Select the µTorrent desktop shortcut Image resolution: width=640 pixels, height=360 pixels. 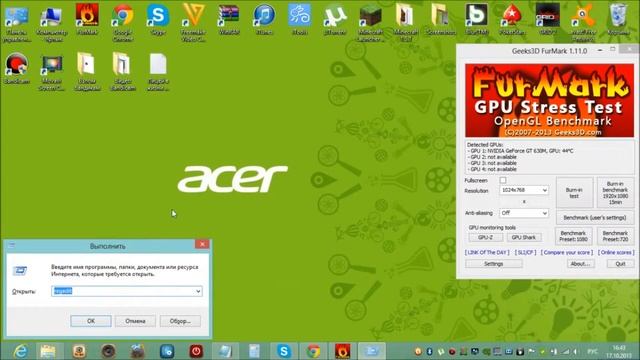pyautogui.click(x=335, y=19)
